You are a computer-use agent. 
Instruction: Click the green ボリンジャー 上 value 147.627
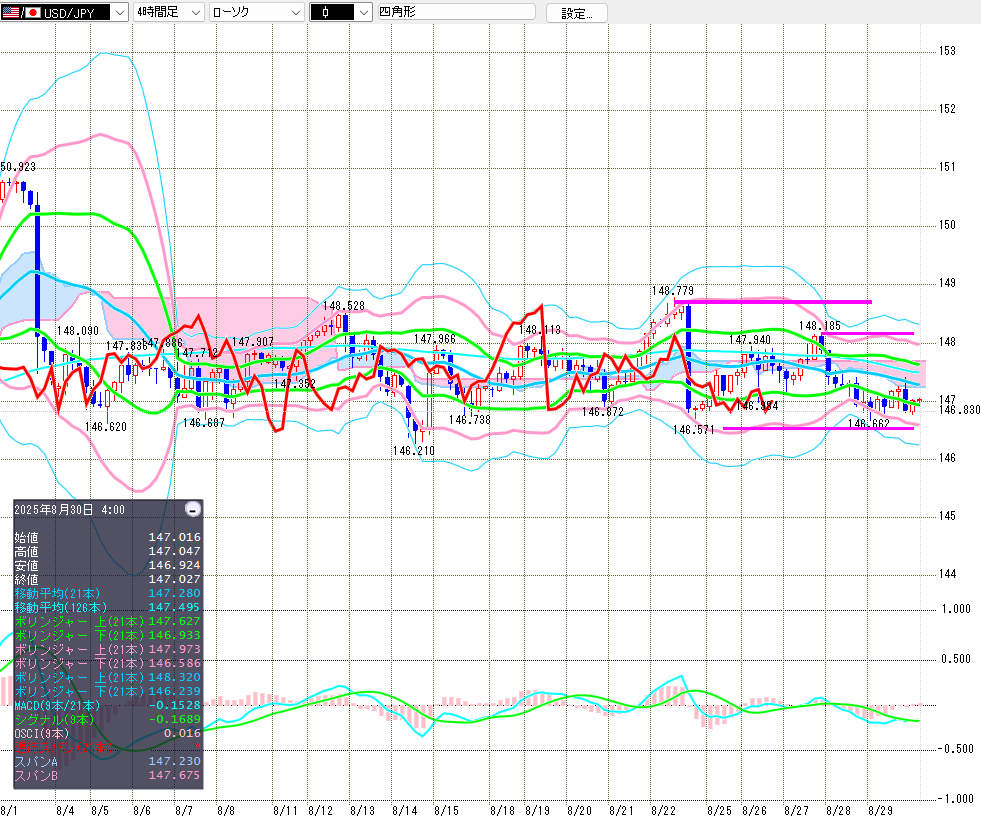coord(175,621)
